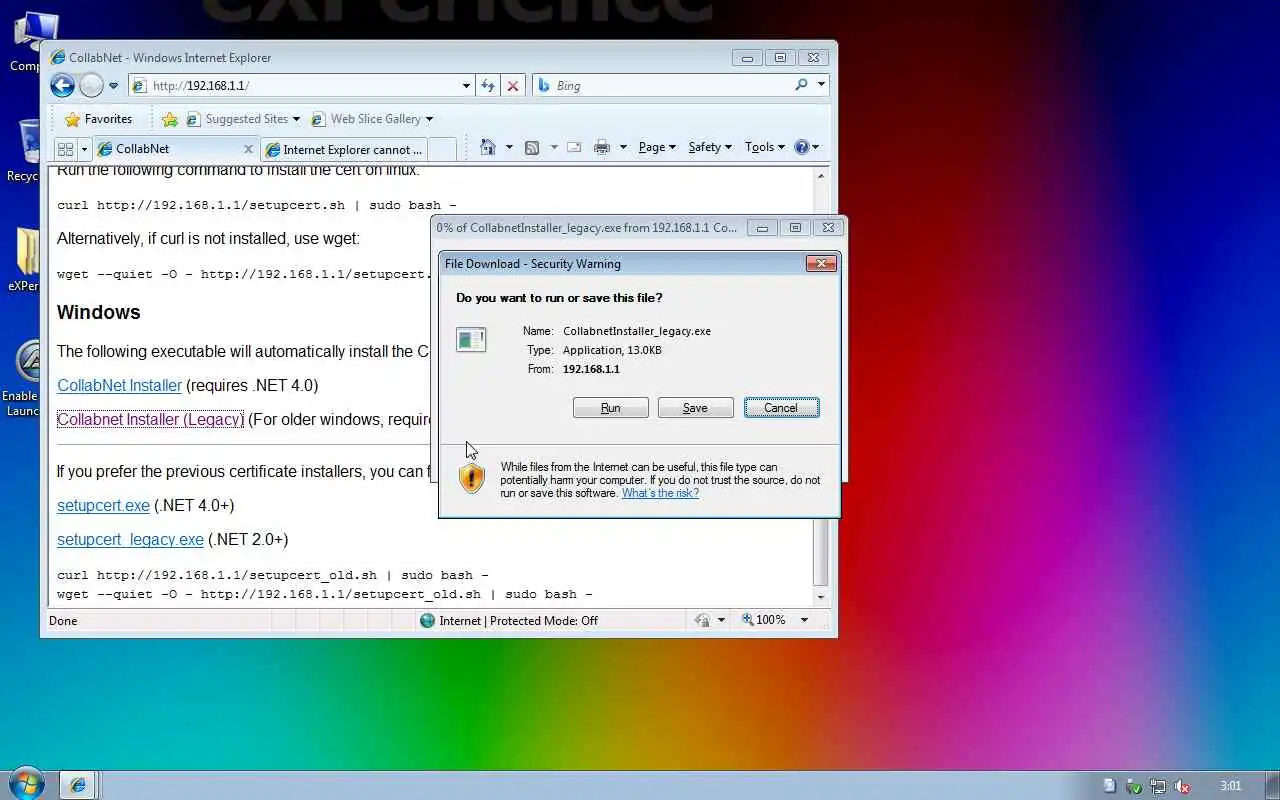The image size is (1280, 800).
Task: Click the application file icon in dialog
Action: 471,340
